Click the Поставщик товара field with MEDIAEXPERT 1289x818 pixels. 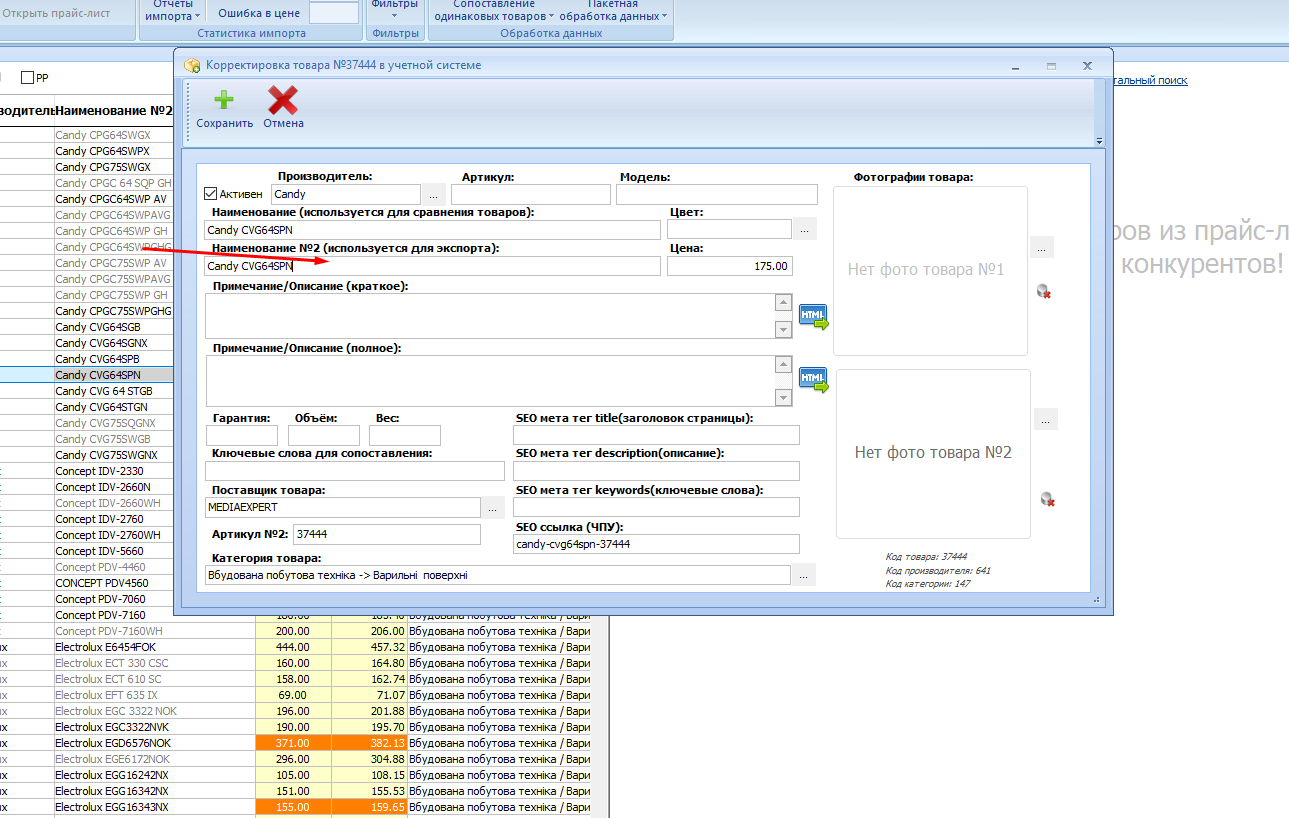pos(343,508)
